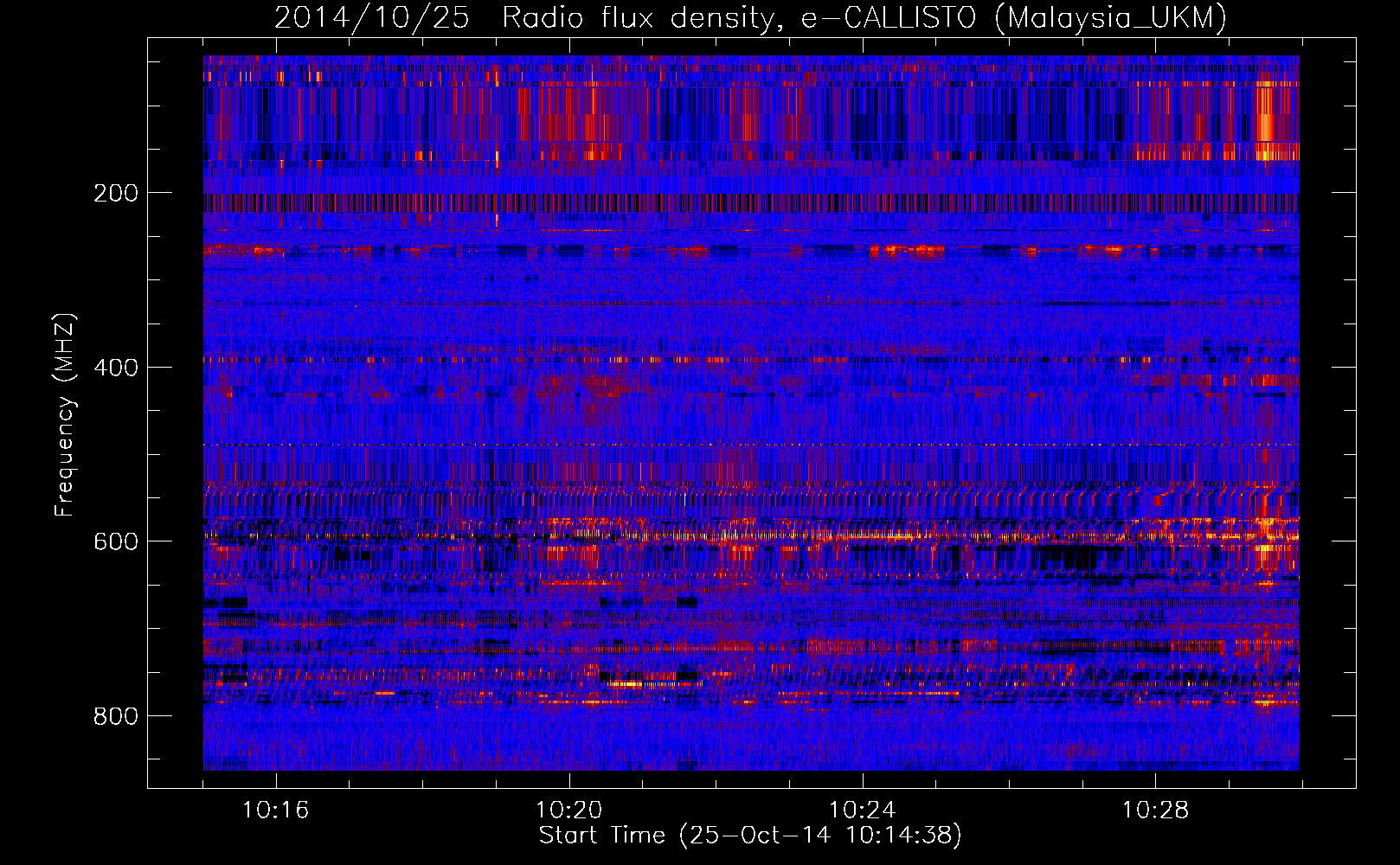
Task: Click the 600 frequency tick label
Action: pos(116,541)
